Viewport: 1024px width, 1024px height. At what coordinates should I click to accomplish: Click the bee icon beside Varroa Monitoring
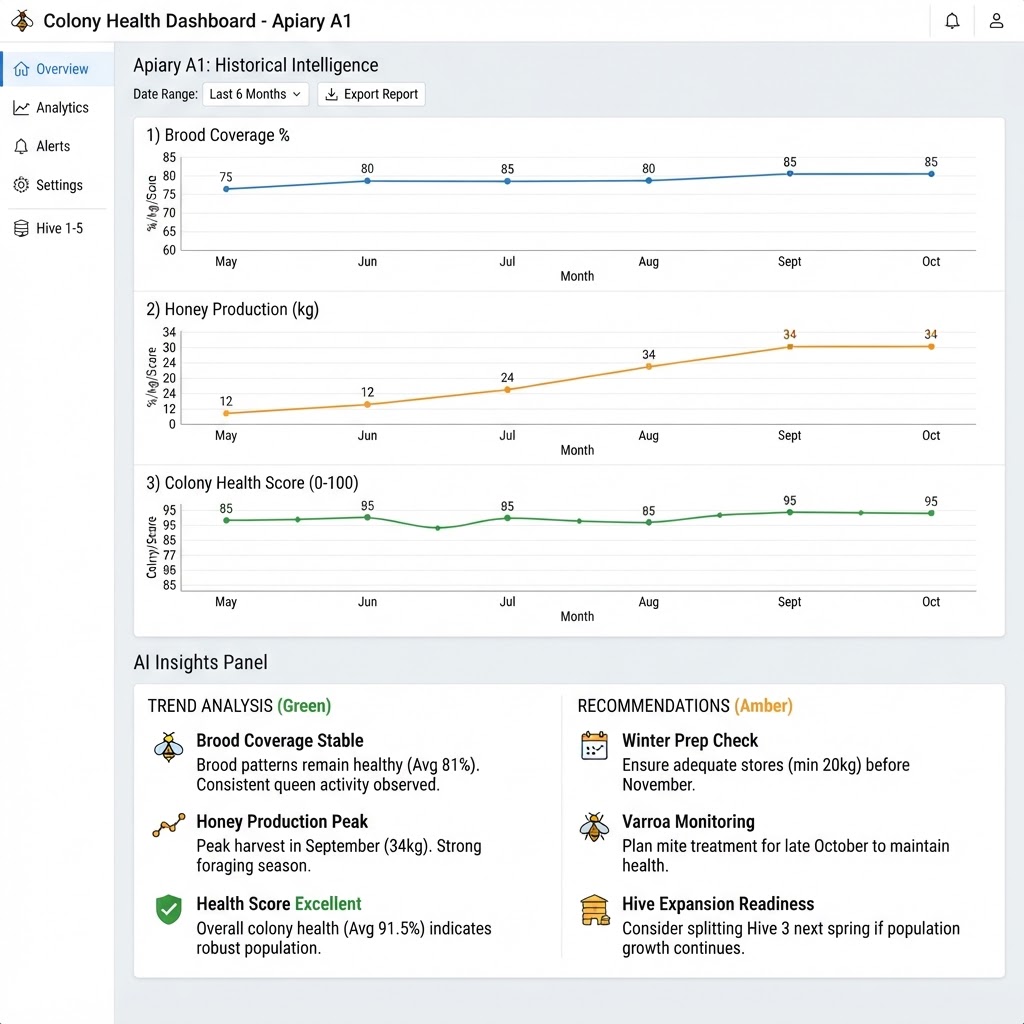[x=594, y=827]
